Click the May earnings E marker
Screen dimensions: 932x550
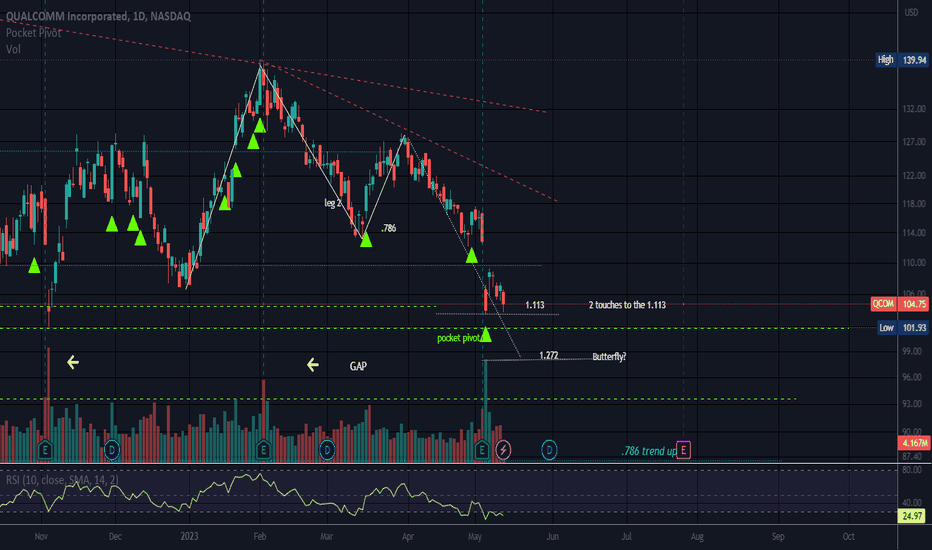point(481,450)
